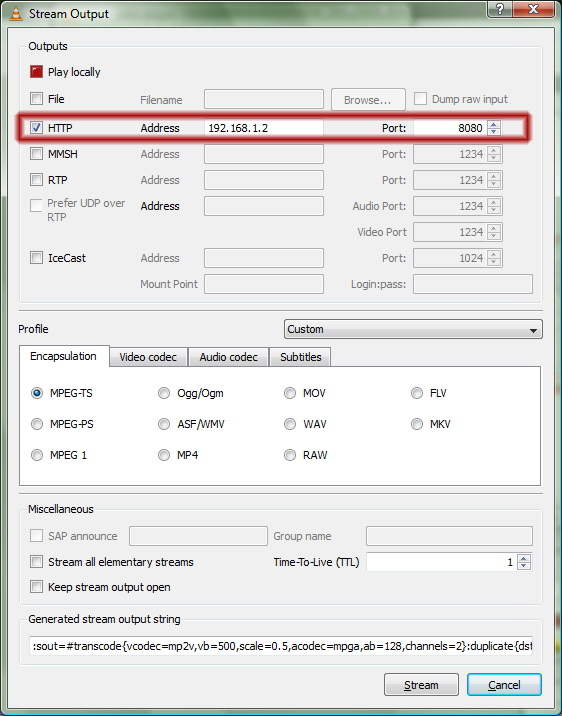This screenshot has height=716, width=562.
Task: Toggle the Play locally checkbox
Action: pos(37,72)
